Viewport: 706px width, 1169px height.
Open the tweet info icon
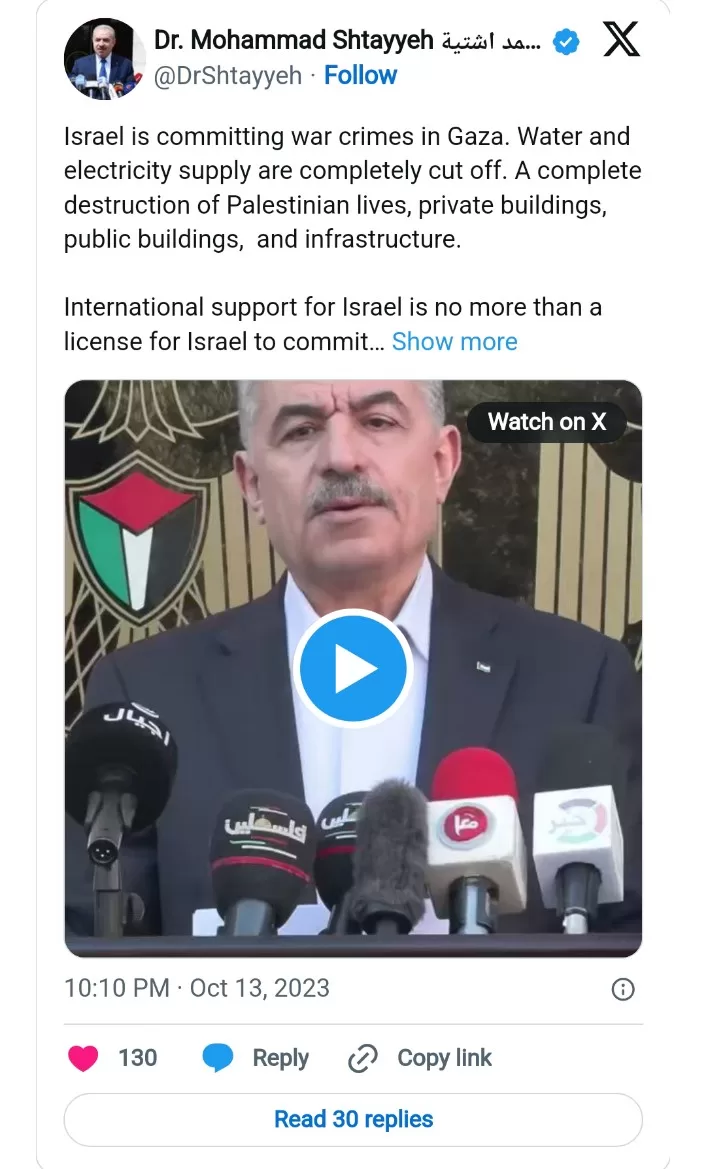(x=623, y=989)
